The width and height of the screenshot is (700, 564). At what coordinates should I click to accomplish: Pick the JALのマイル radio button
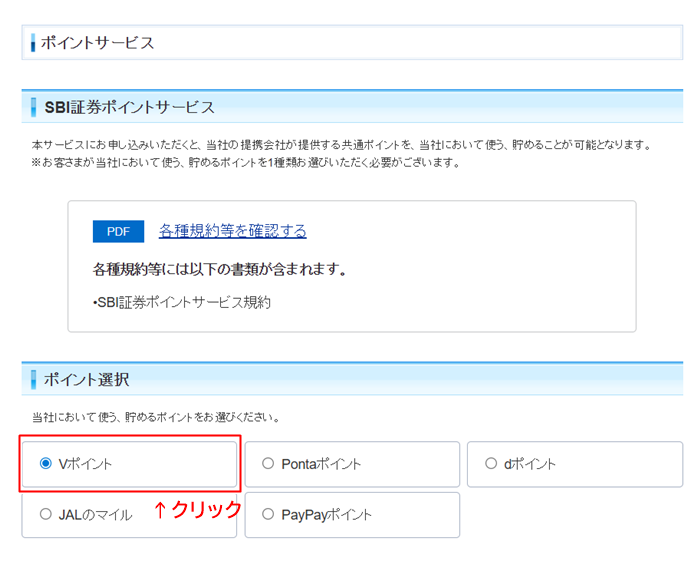(x=46, y=515)
